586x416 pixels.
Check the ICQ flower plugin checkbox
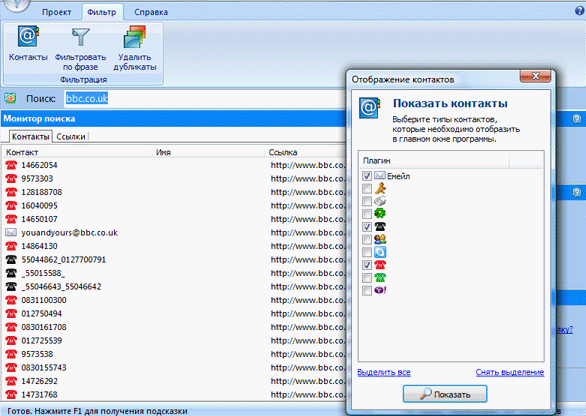click(x=367, y=214)
